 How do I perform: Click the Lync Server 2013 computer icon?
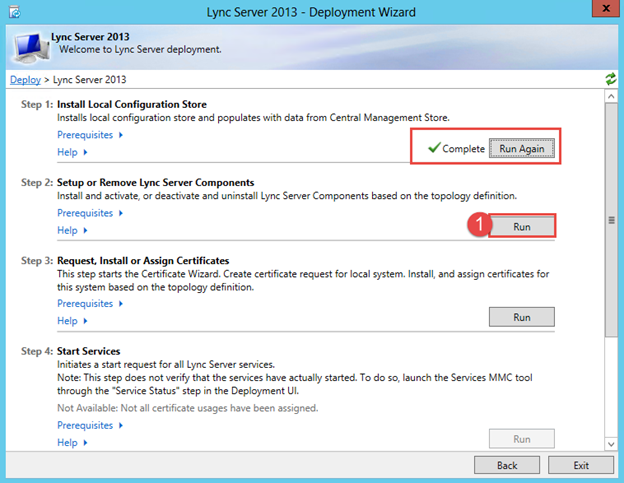(29, 44)
